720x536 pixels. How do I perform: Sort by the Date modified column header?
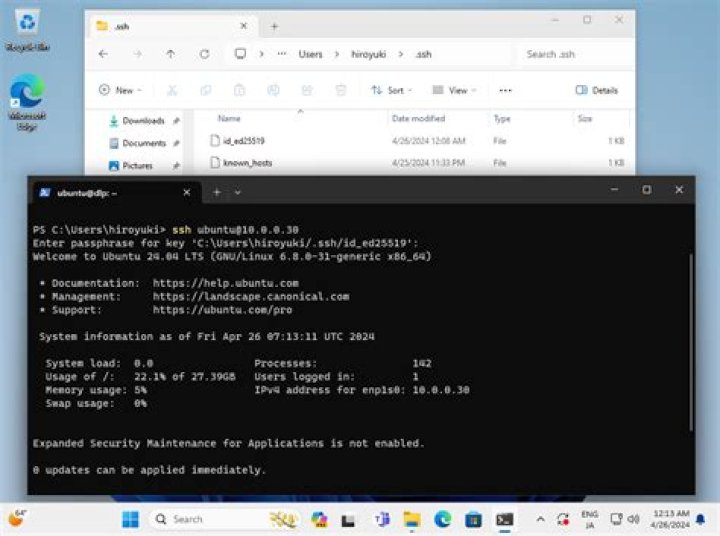click(418, 118)
